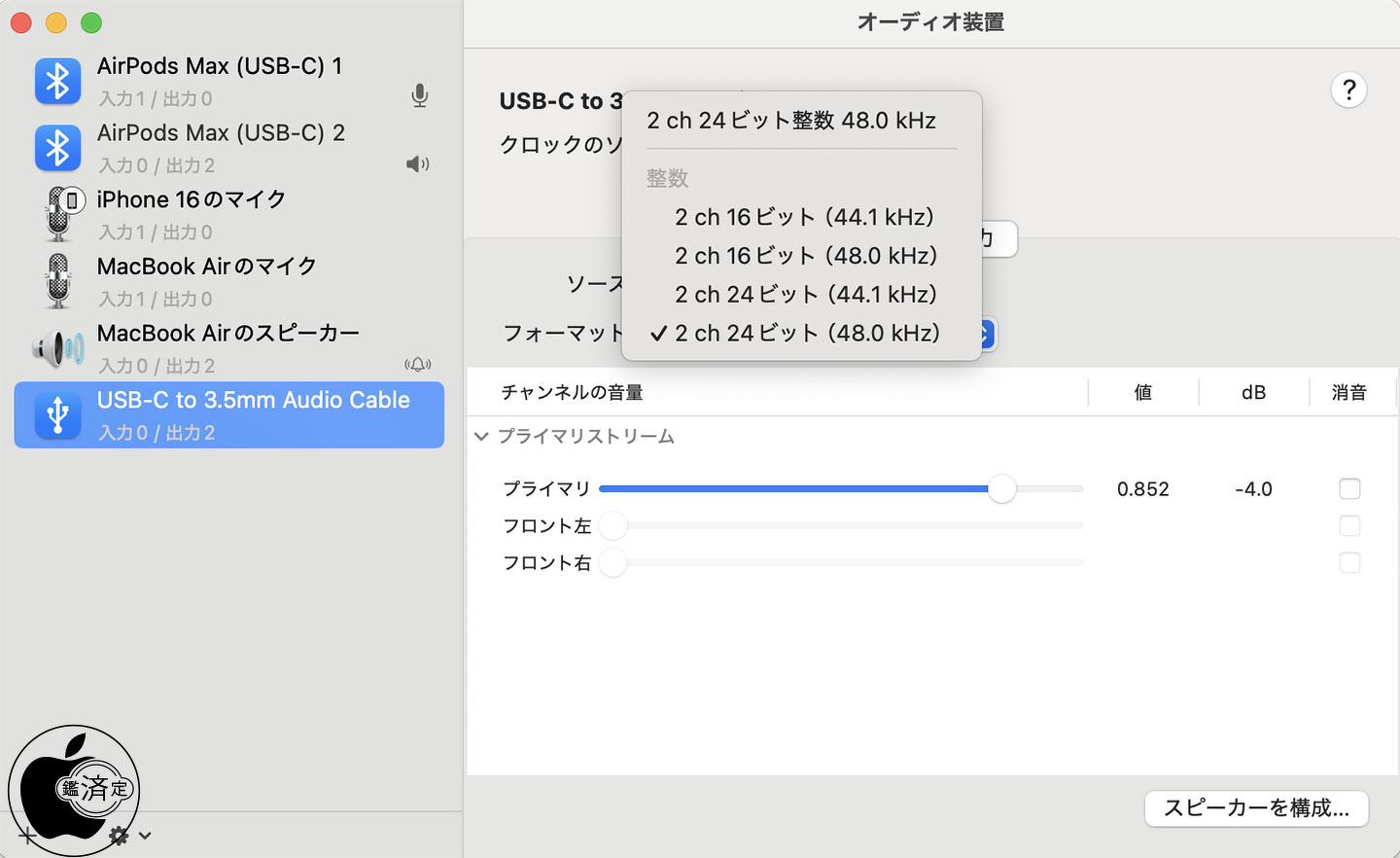Click the USB icon of USB-C audio cable
The image size is (1400, 858).
click(x=57, y=415)
